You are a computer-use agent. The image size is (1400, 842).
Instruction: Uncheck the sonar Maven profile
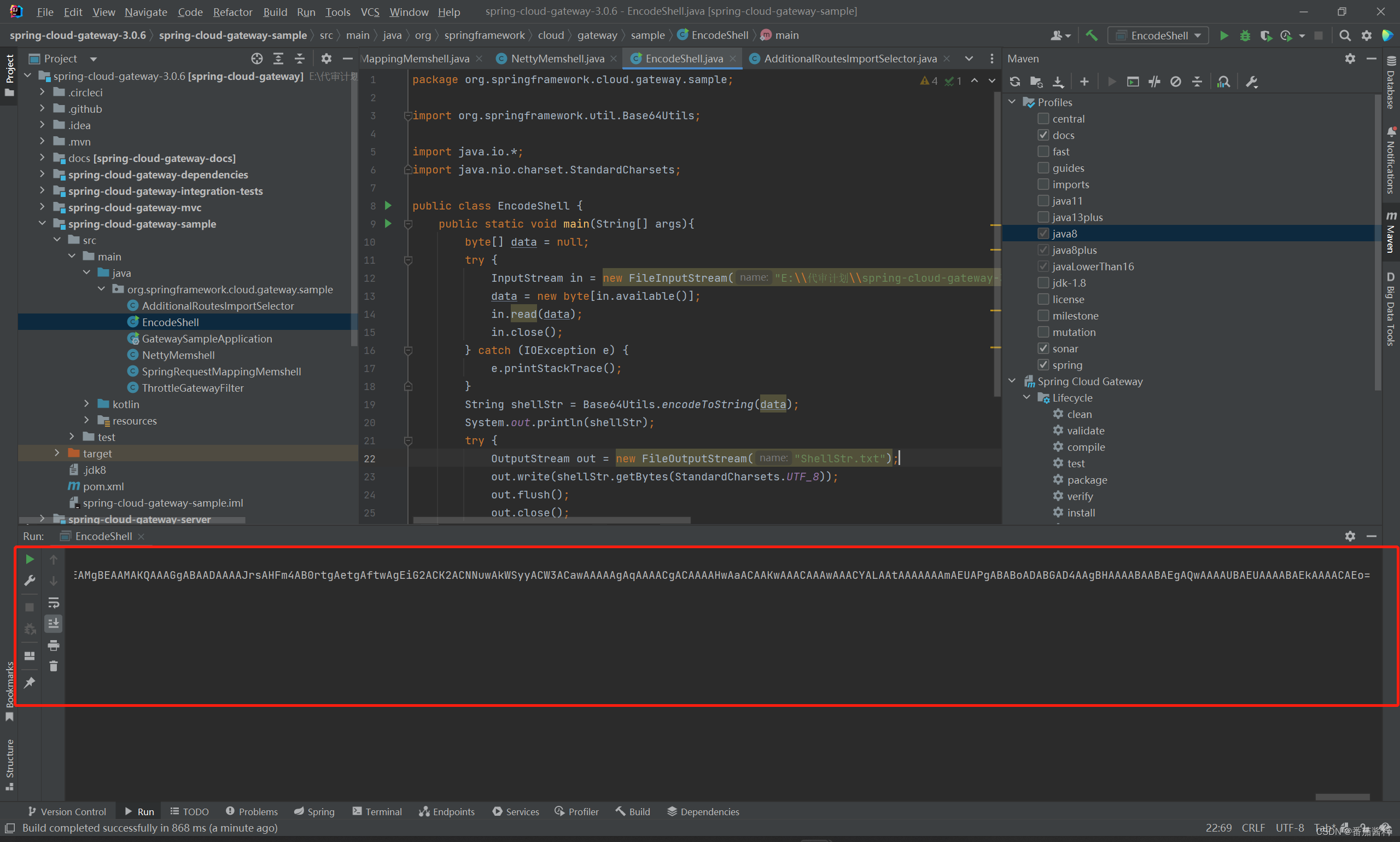[1043, 349]
